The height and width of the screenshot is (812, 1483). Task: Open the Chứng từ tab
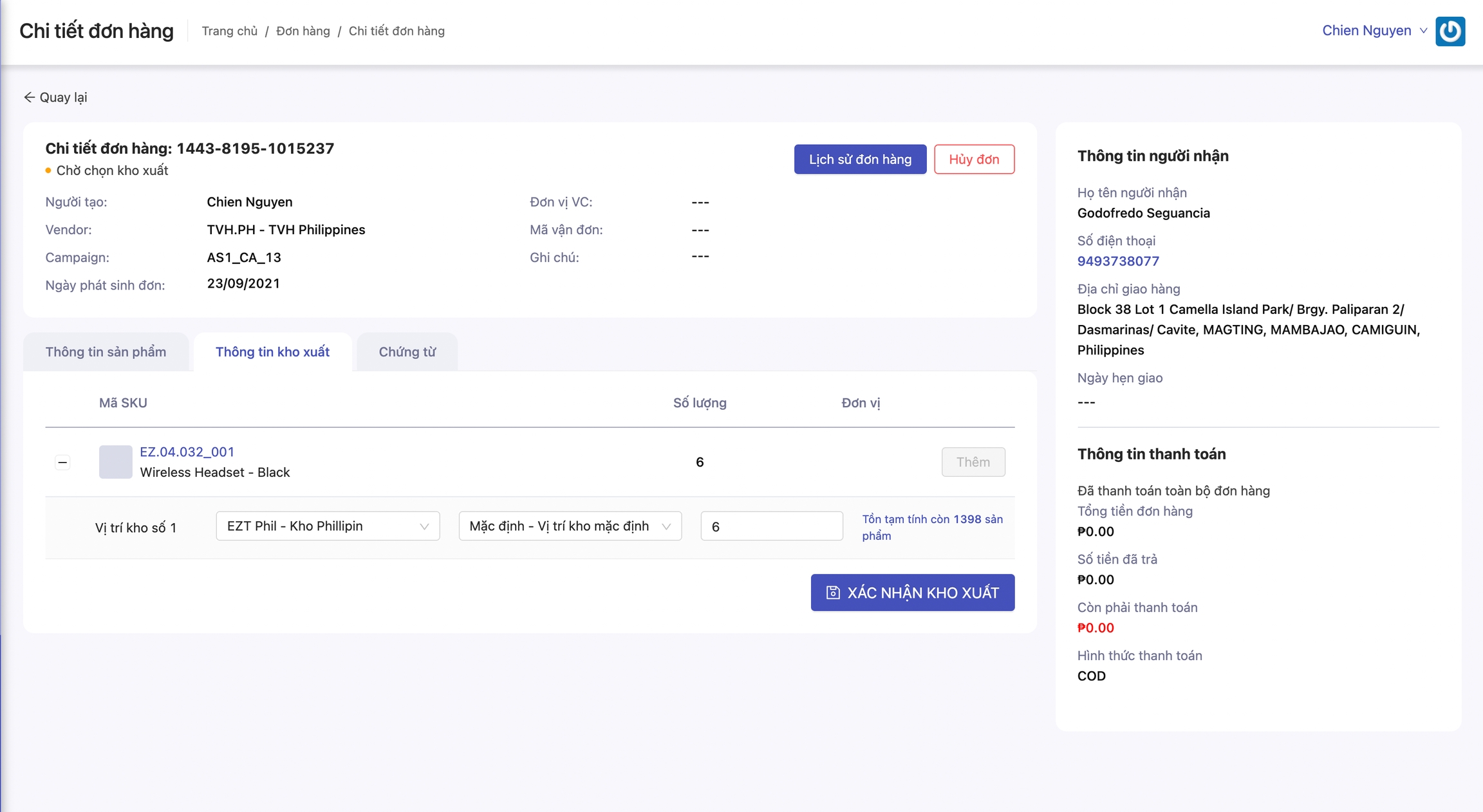[407, 352]
